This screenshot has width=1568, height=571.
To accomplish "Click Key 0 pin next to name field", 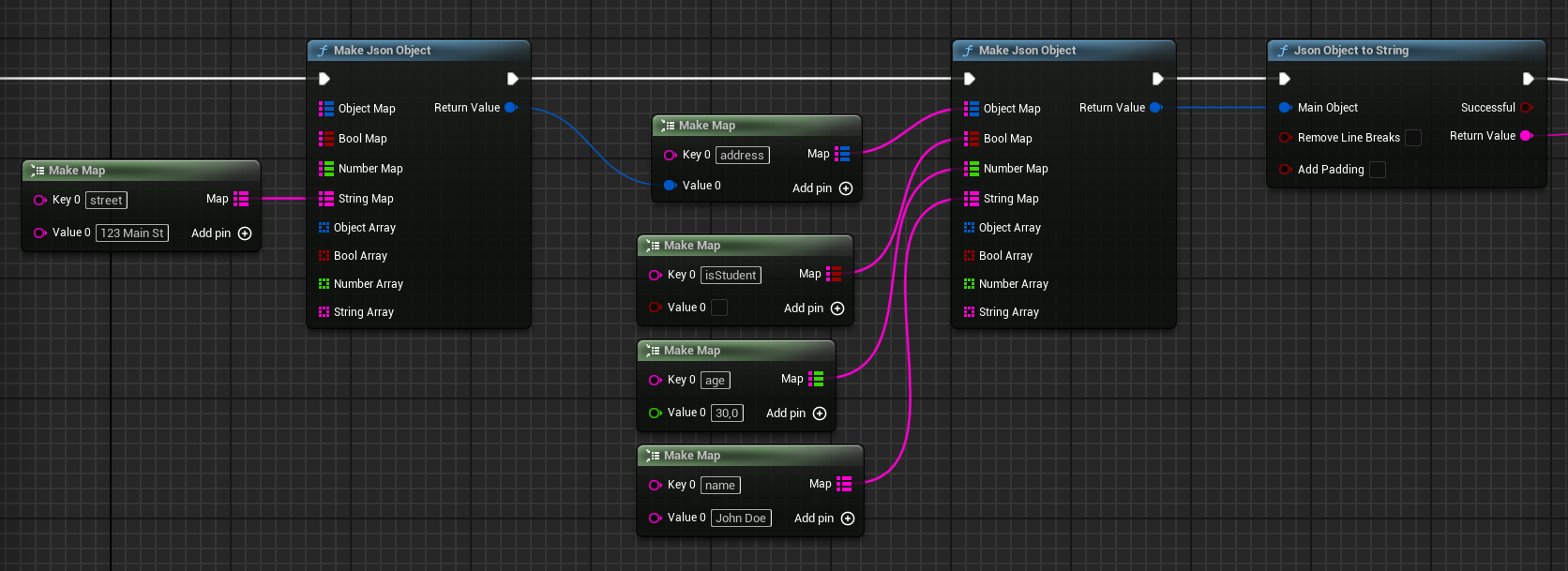I will [x=656, y=485].
